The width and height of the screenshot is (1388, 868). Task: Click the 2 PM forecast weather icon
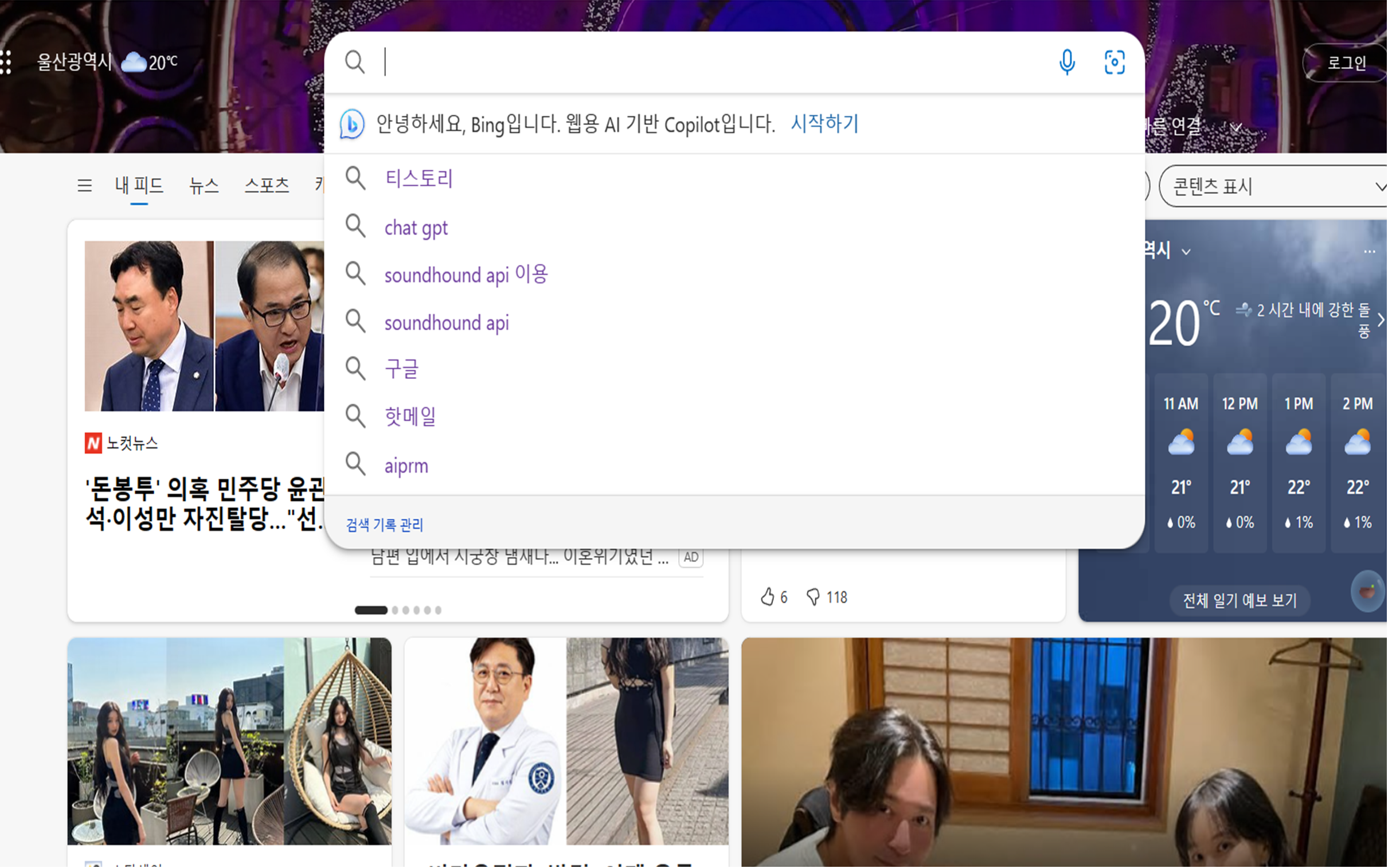pos(1358,443)
